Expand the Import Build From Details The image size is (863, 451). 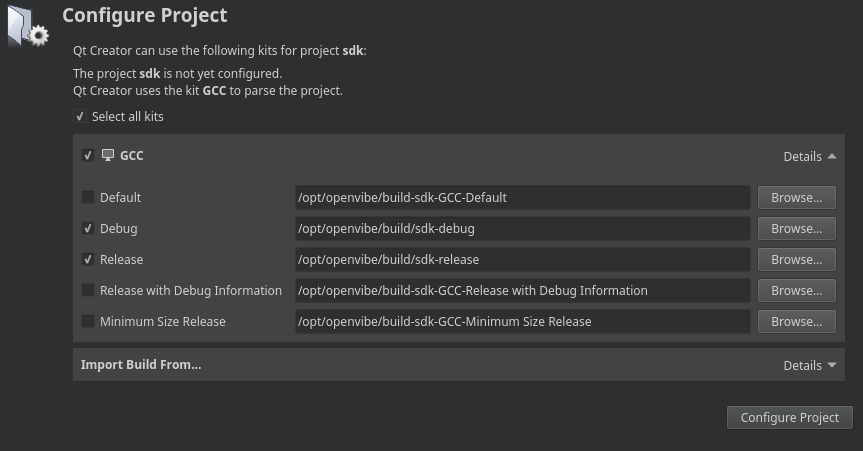(809, 366)
